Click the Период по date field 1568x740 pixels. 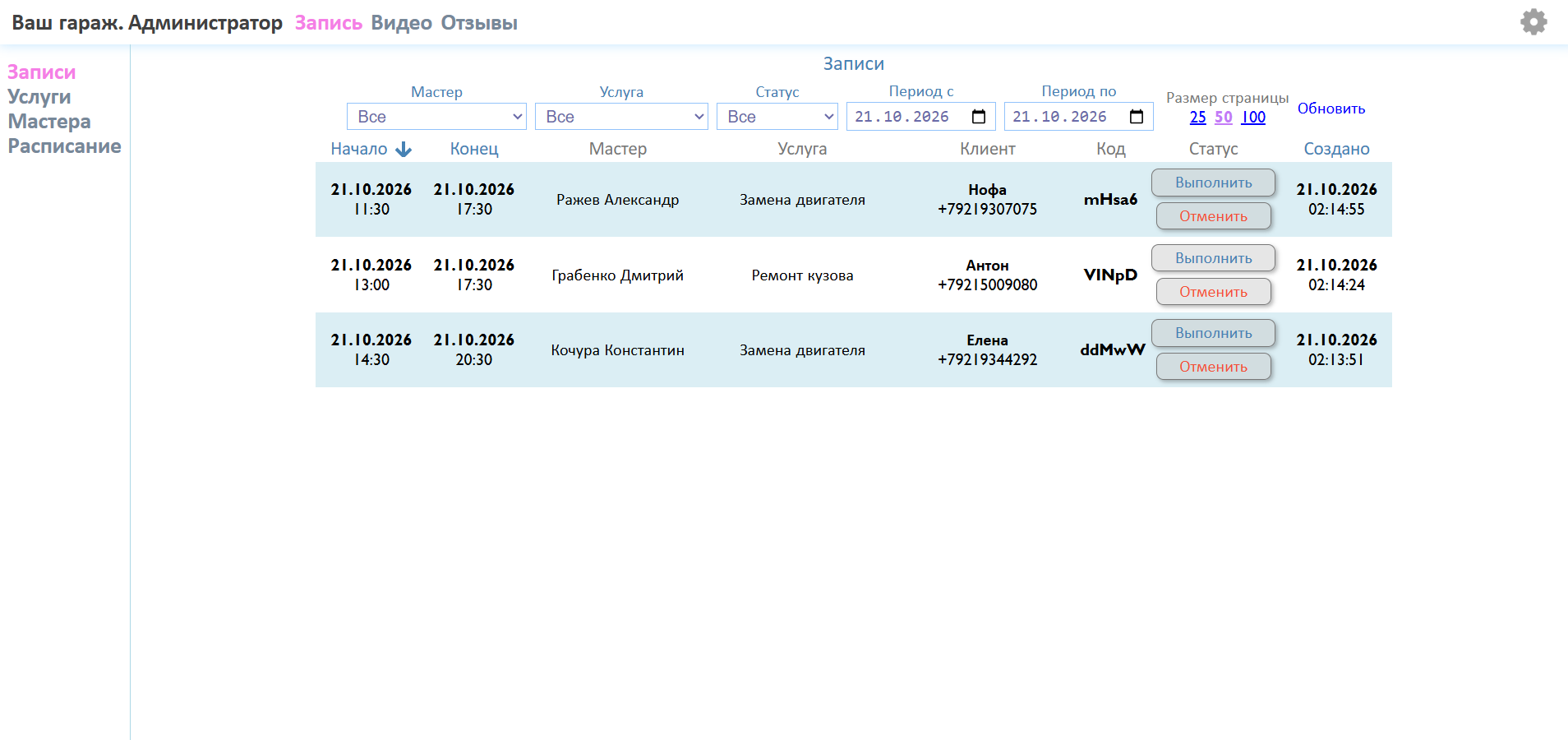coord(1078,117)
